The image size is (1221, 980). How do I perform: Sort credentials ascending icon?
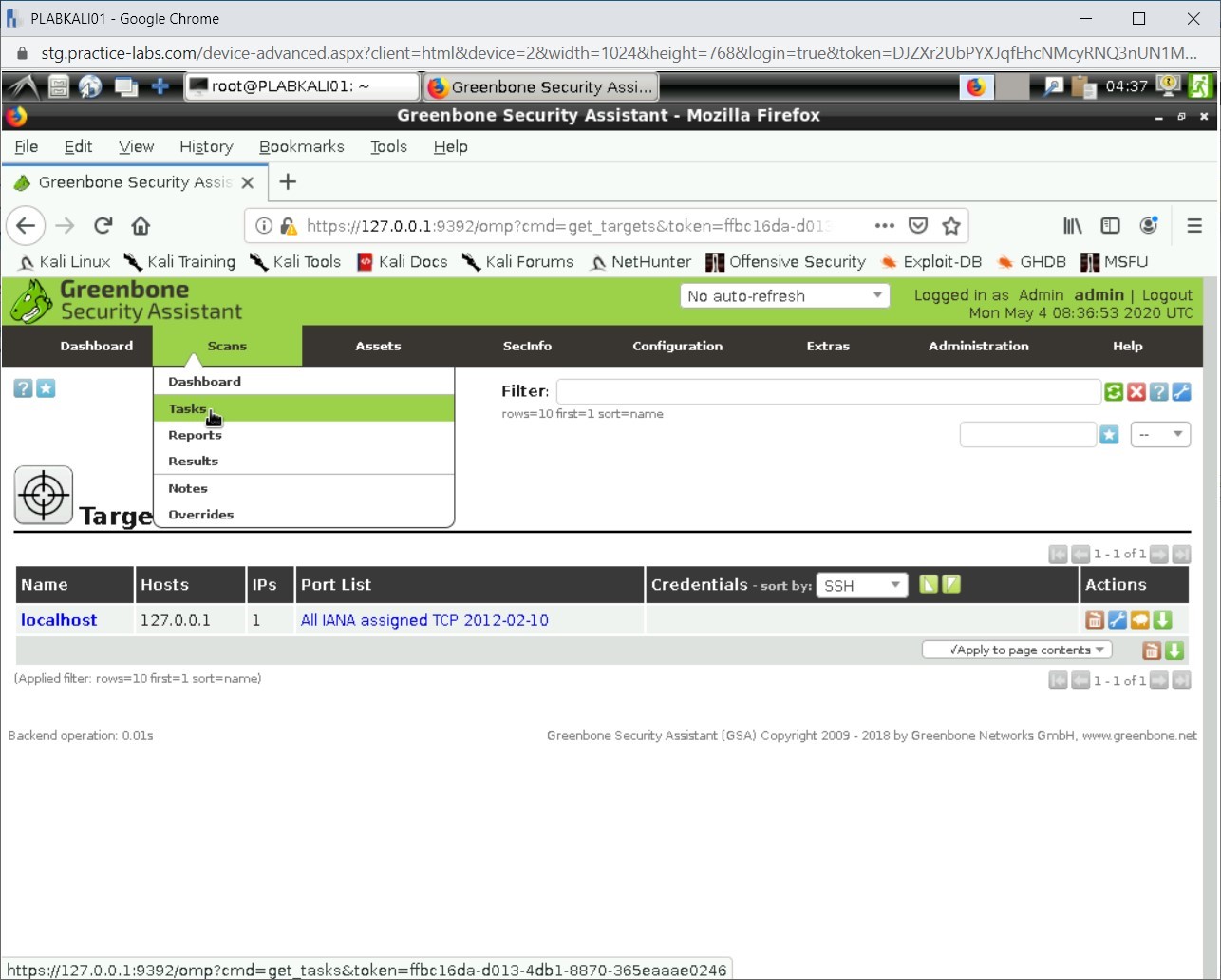point(929,585)
